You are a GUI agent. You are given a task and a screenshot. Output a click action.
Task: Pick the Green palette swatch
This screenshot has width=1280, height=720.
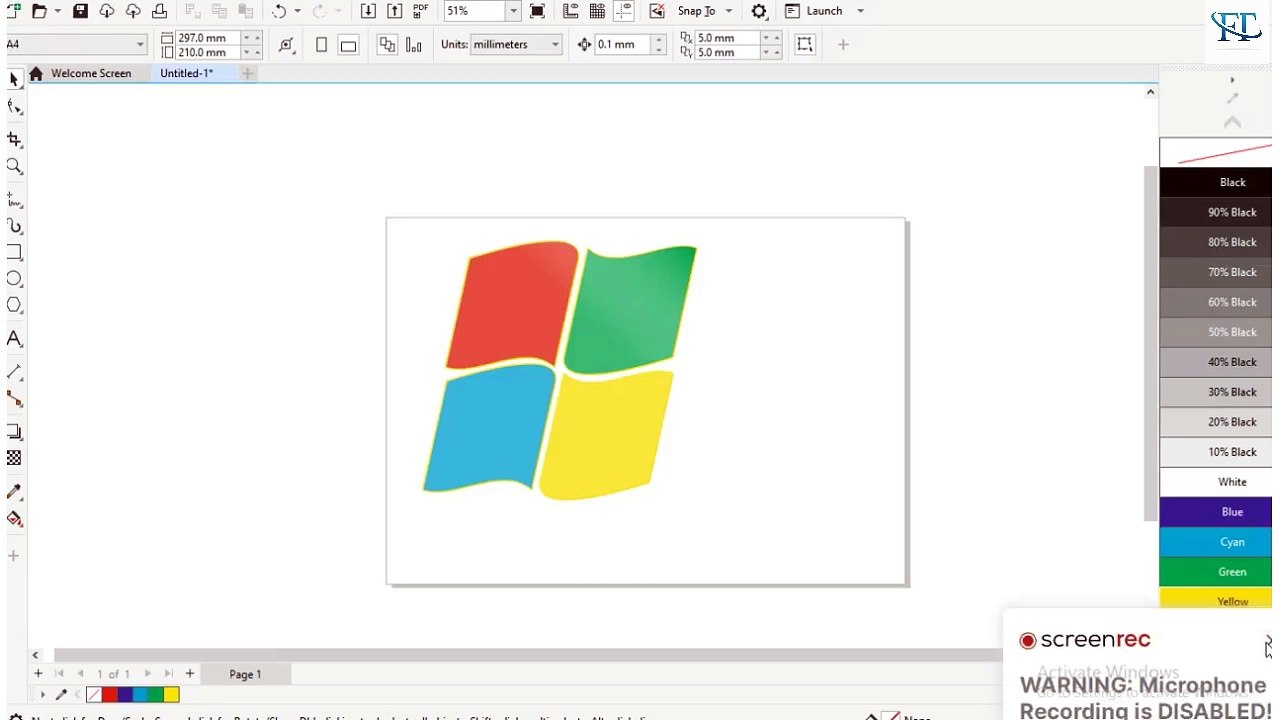coord(1215,572)
